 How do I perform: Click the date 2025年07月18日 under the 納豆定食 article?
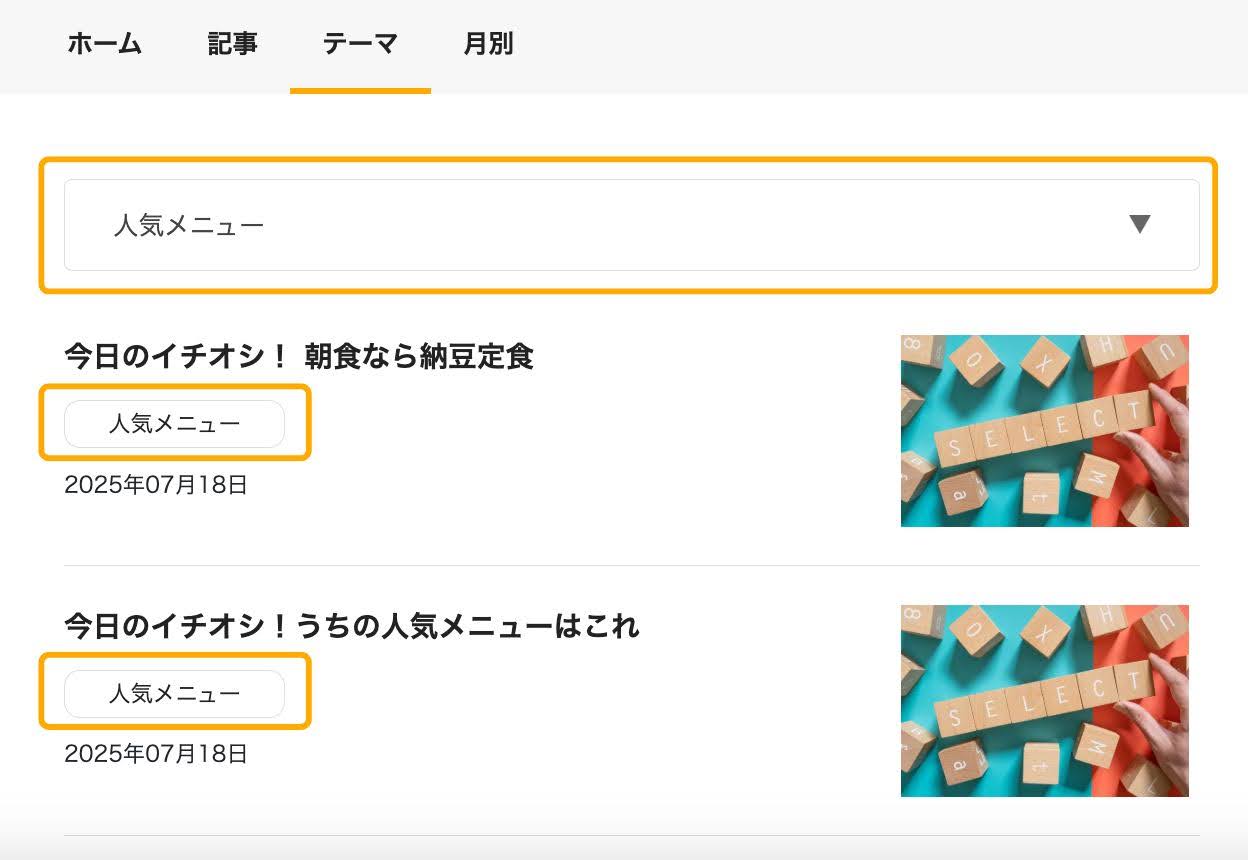[x=156, y=485]
